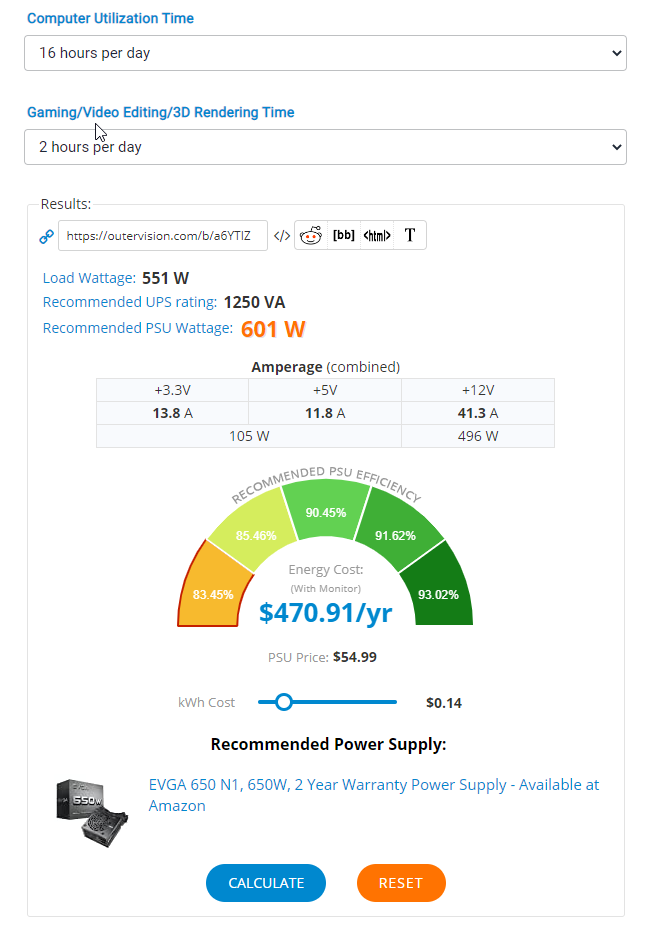Select the 93.02% efficiency gauge segment

pyautogui.click(x=438, y=593)
